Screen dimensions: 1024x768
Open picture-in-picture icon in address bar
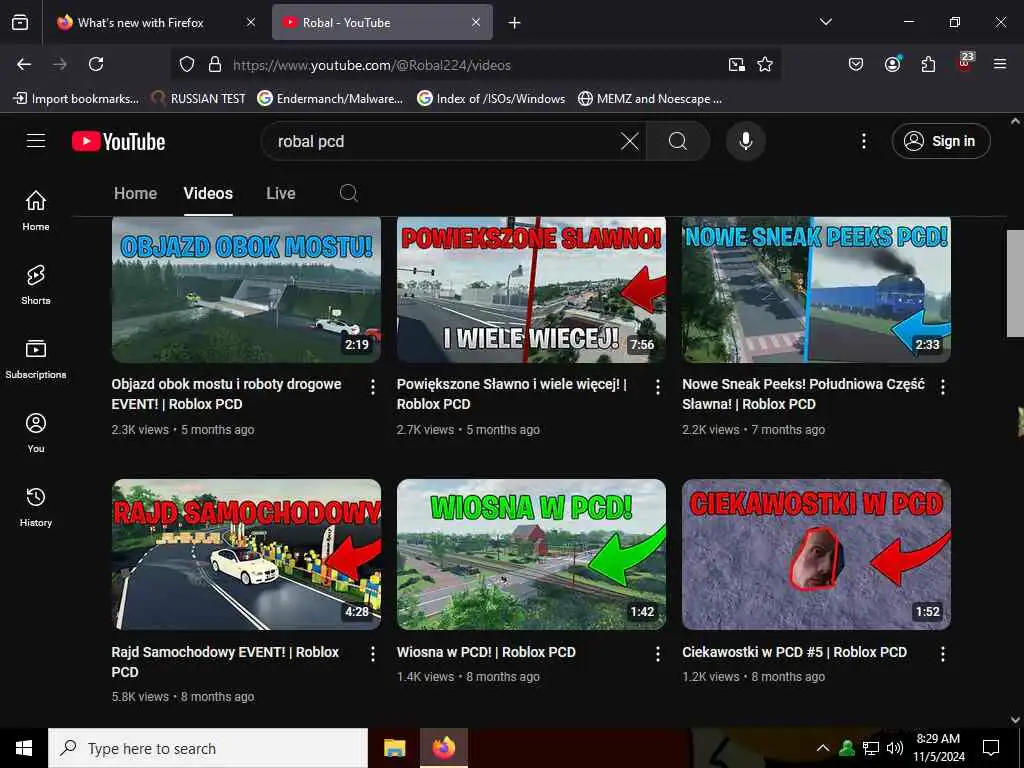pos(737,65)
